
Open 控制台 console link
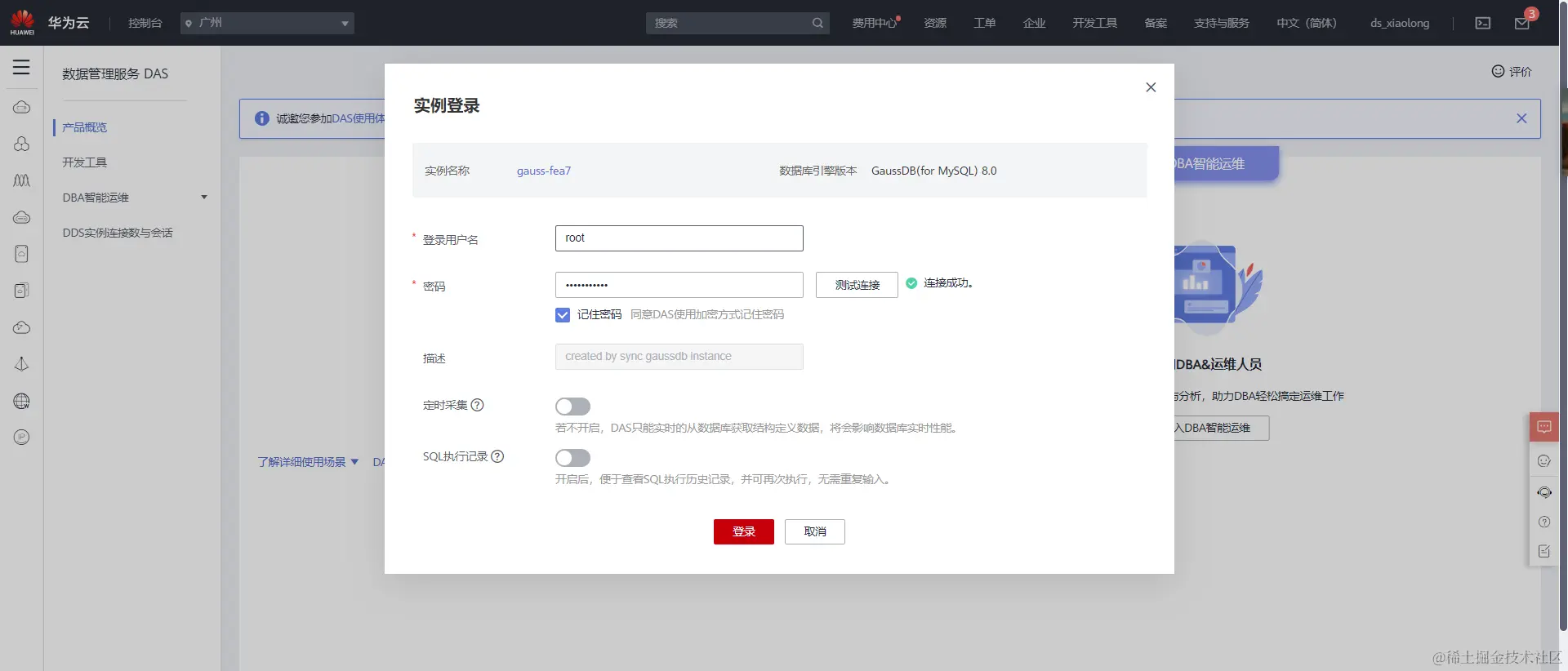point(145,23)
